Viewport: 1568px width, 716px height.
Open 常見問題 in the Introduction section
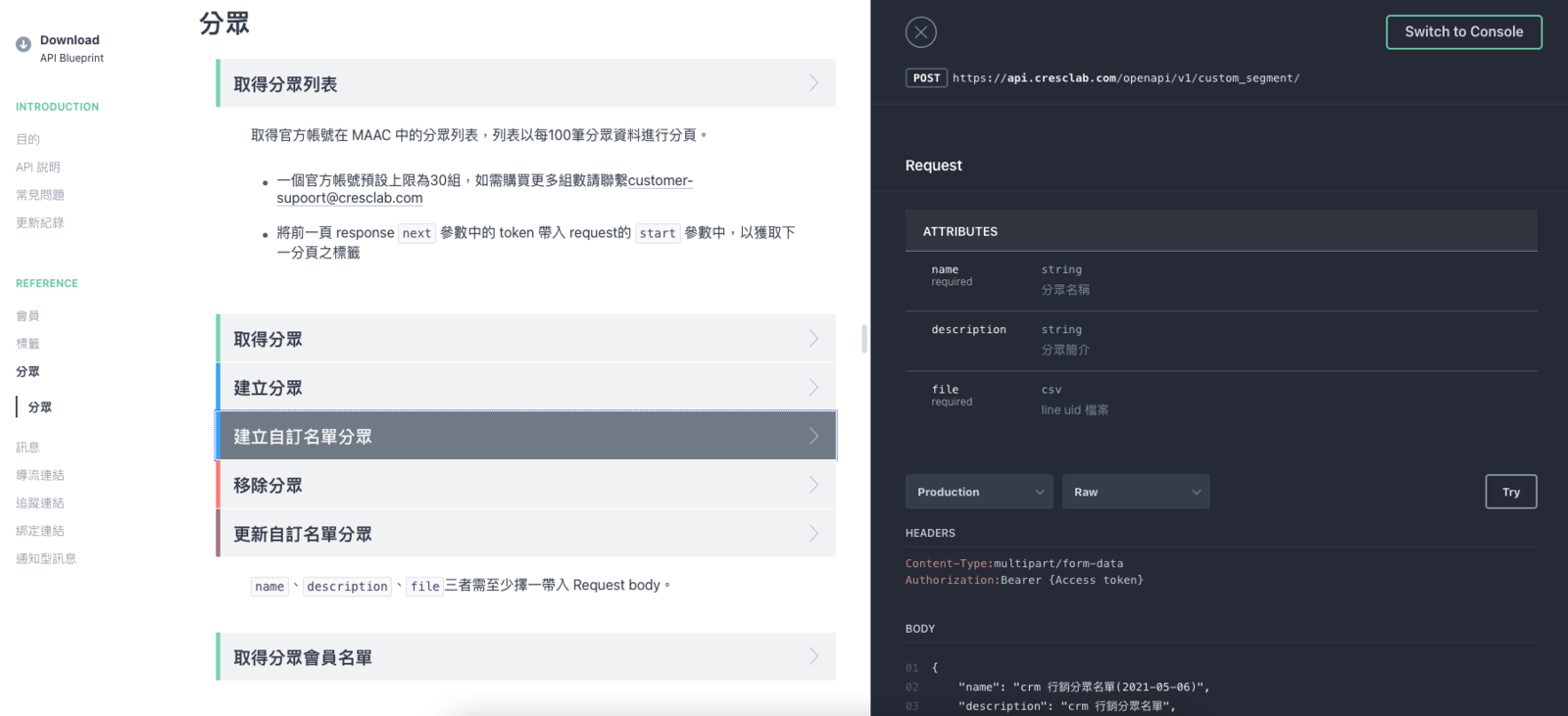[40, 195]
